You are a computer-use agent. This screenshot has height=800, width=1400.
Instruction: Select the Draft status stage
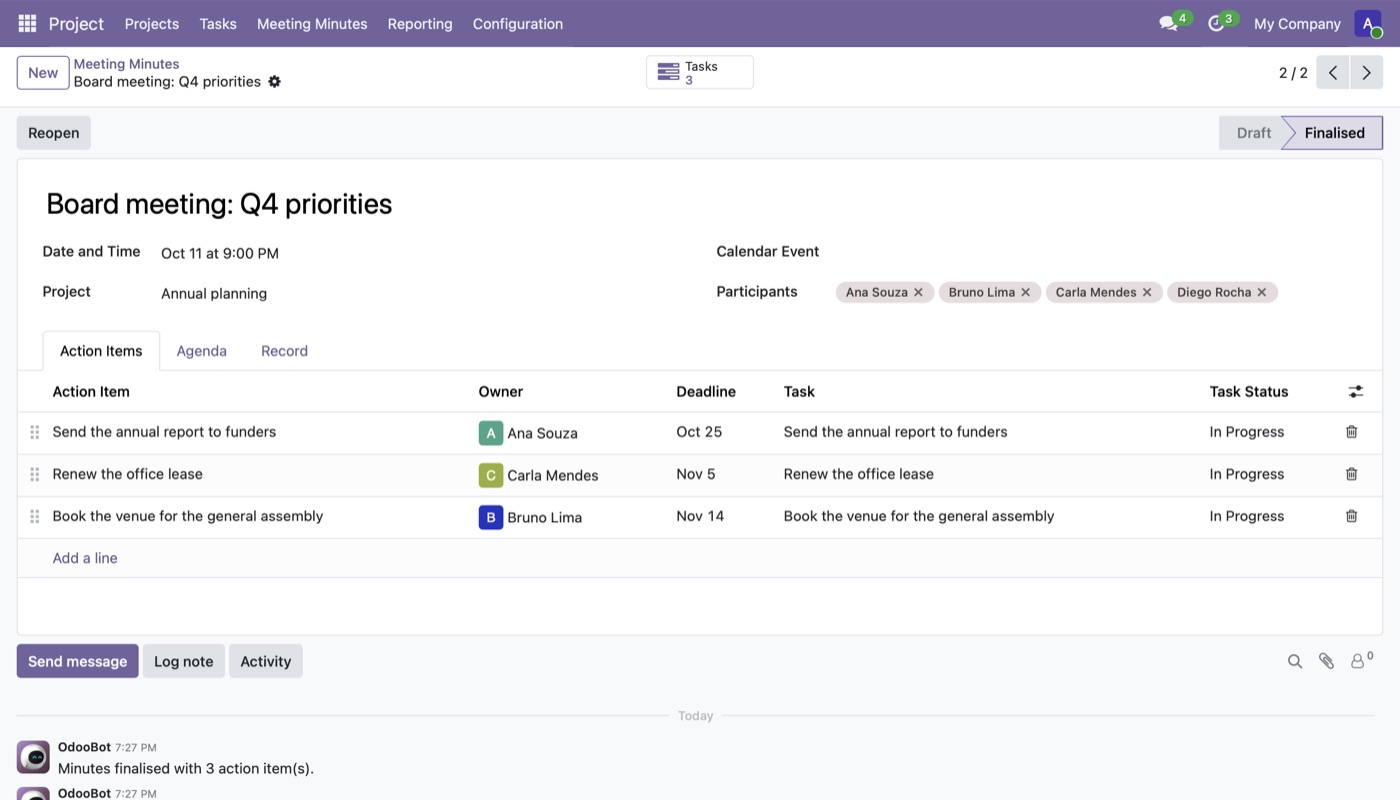coord(1253,133)
